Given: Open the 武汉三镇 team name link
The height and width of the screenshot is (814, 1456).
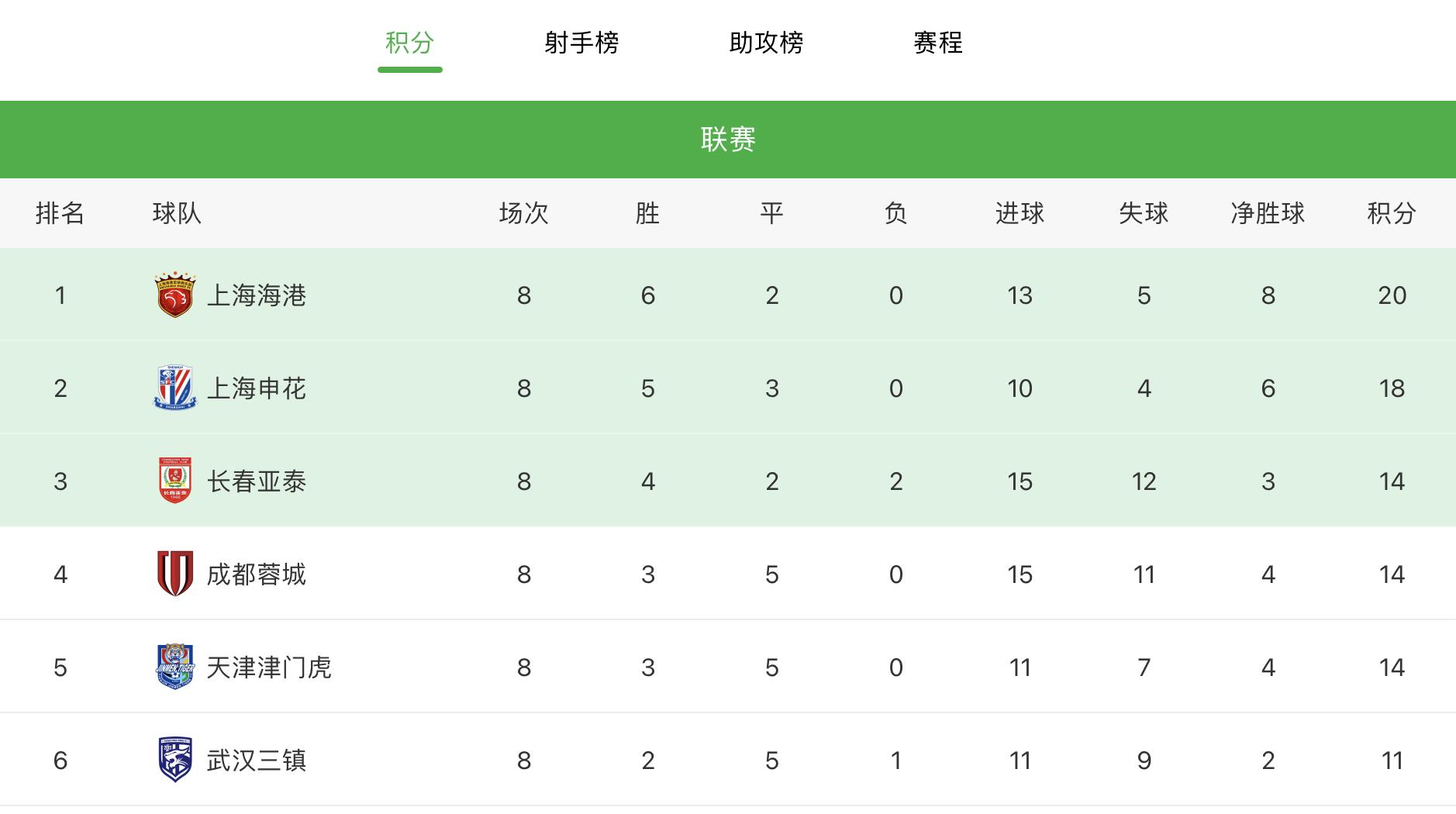Looking at the screenshot, I should [x=257, y=761].
